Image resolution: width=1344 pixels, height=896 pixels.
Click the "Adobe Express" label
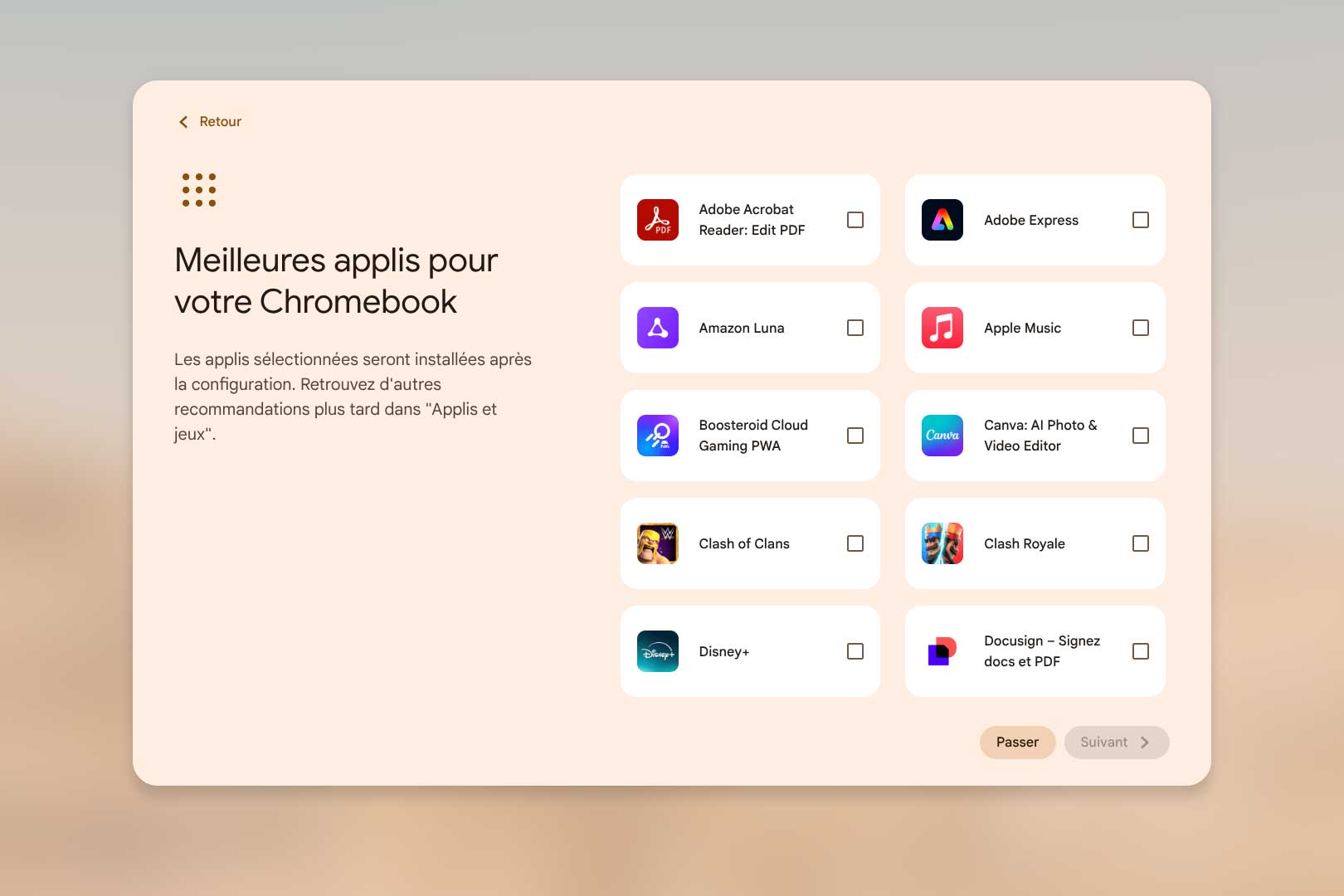pos(1031,220)
